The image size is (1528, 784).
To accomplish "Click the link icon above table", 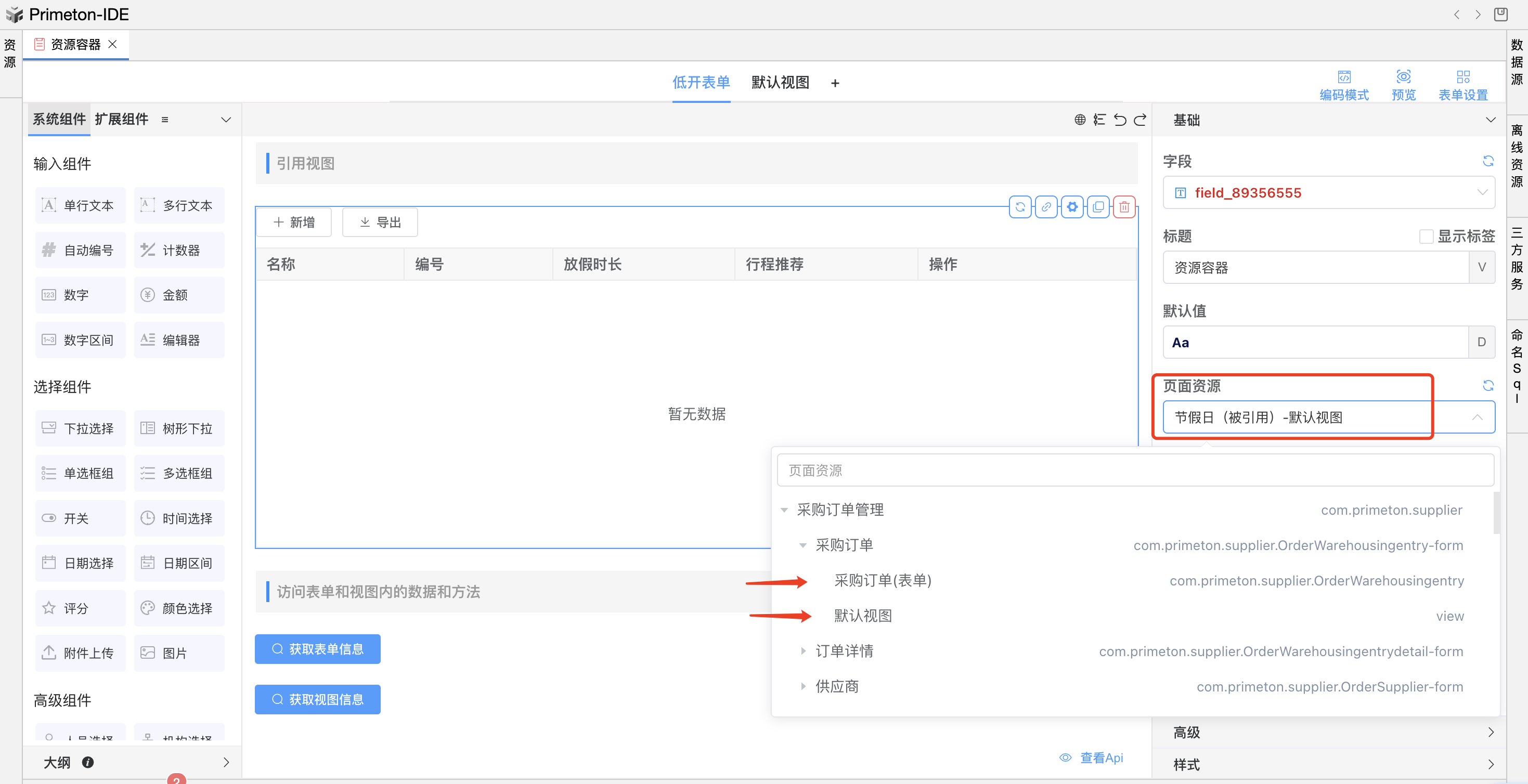I will (1046, 207).
